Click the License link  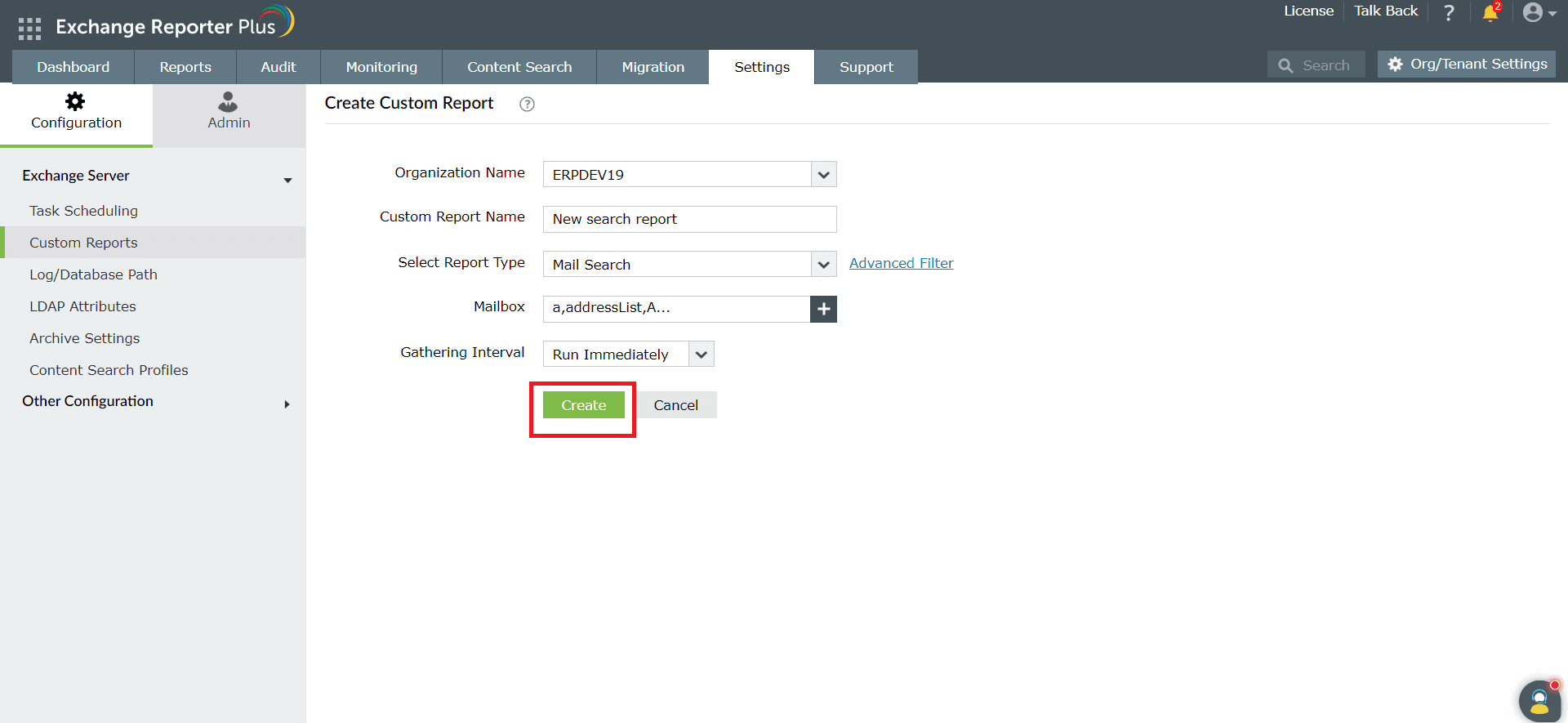(1308, 11)
